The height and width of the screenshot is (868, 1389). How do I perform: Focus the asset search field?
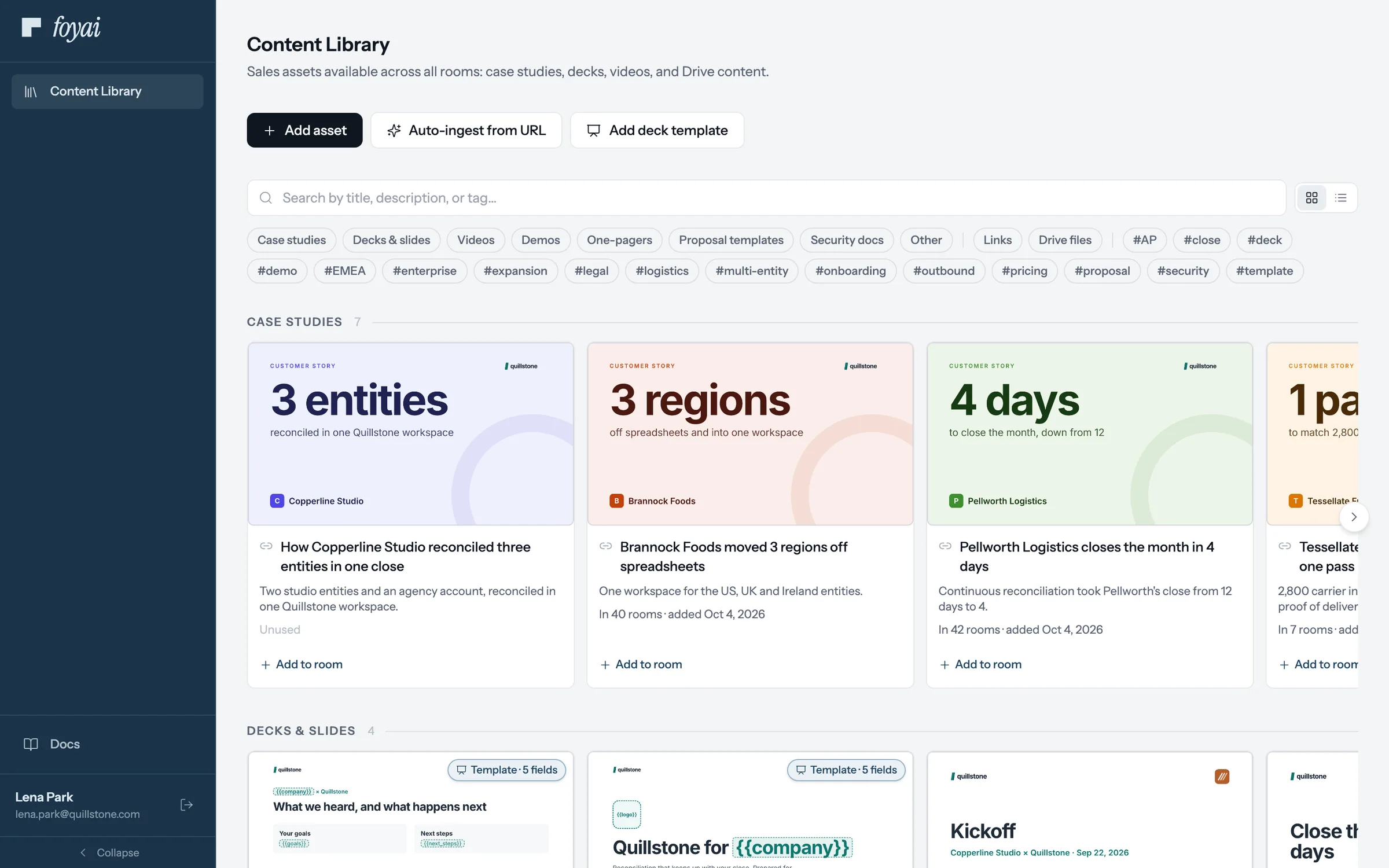[x=766, y=198]
